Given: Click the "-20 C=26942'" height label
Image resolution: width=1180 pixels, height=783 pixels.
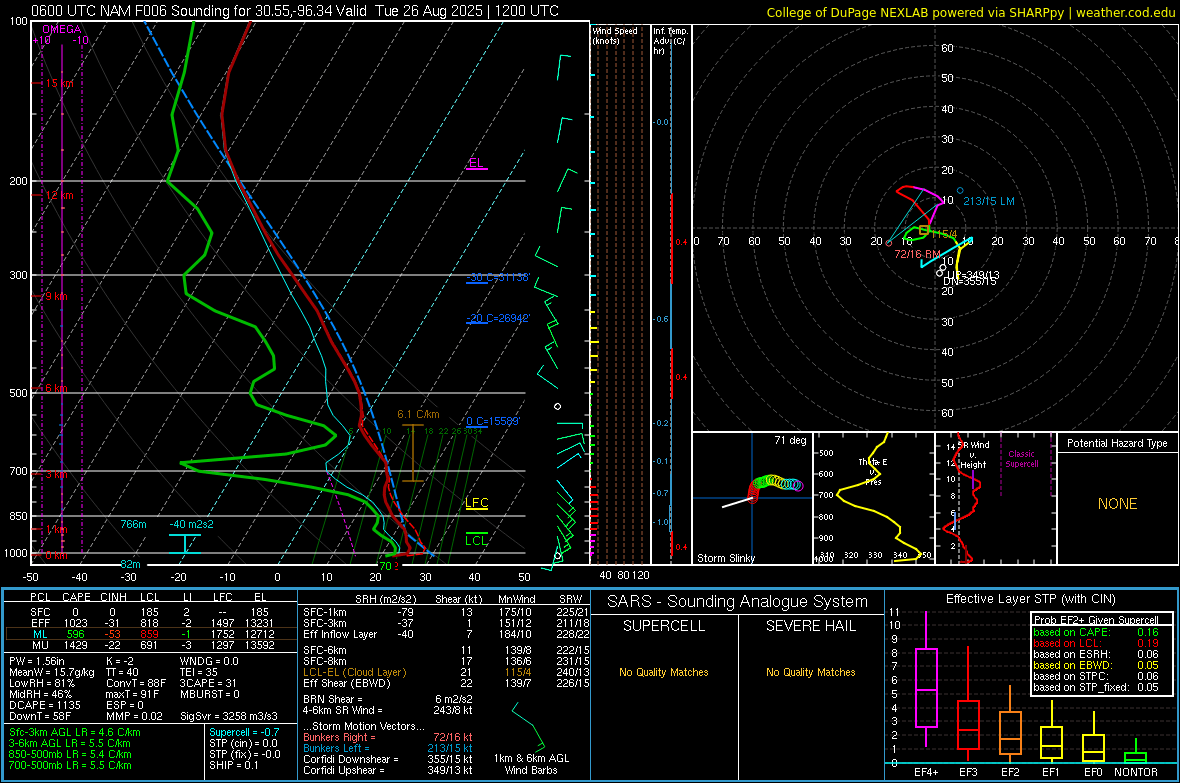Looking at the screenshot, I should [498, 318].
